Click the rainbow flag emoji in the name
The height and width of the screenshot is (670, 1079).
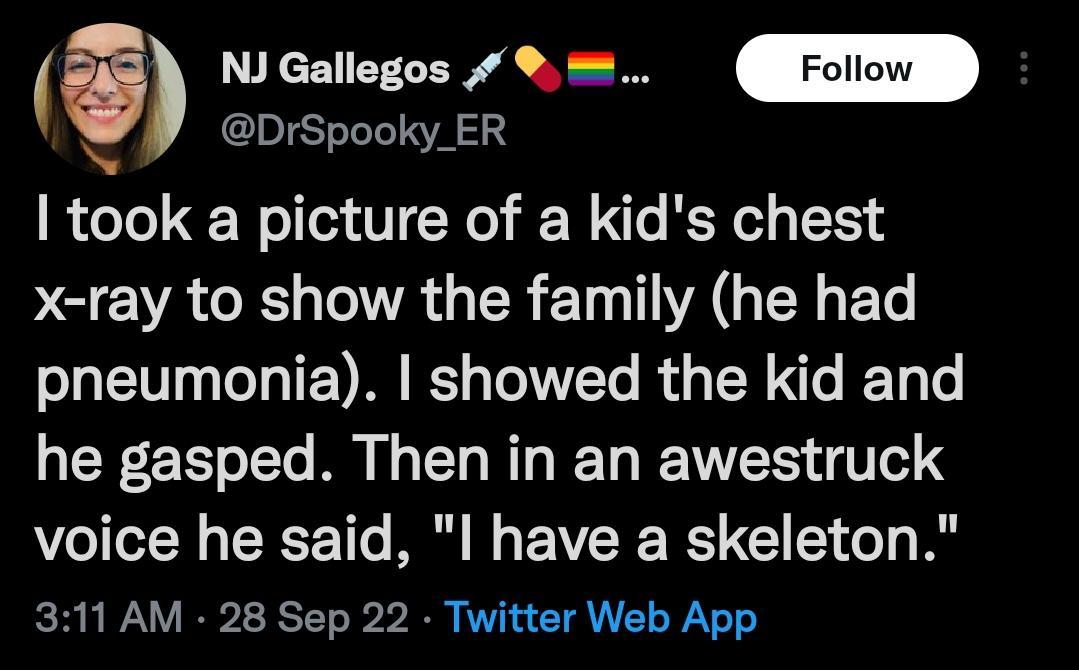coord(590,67)
